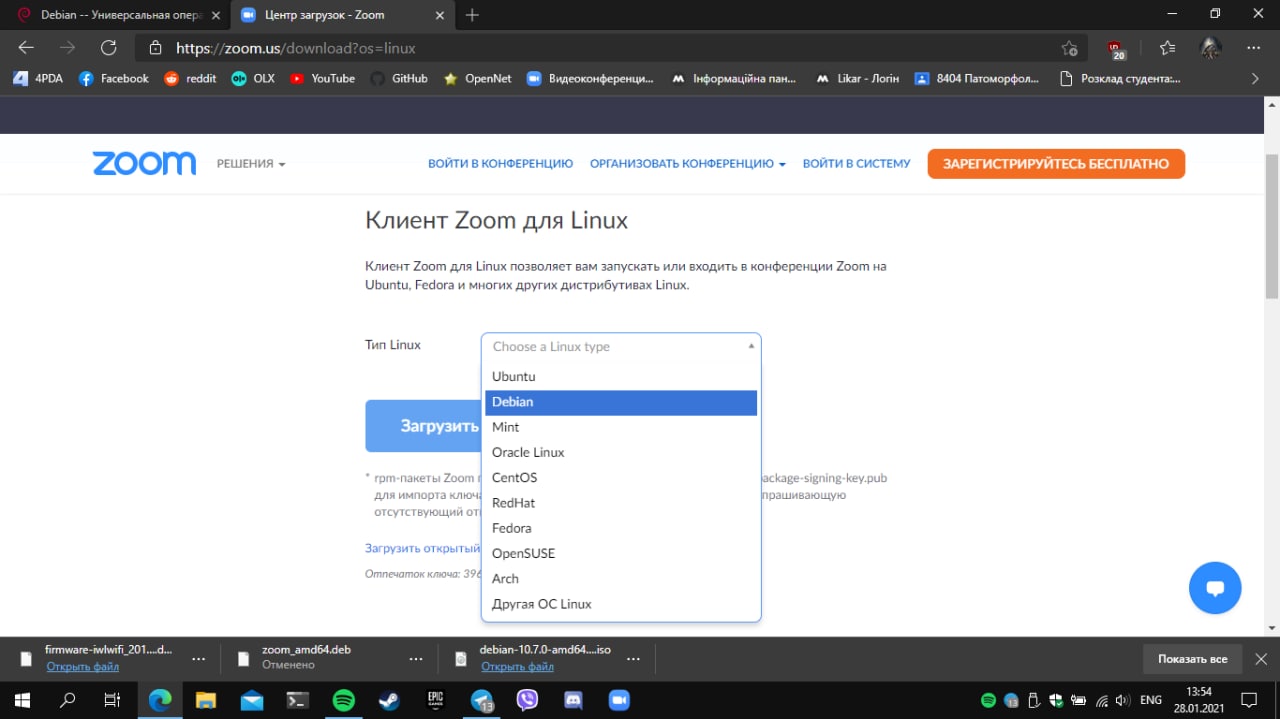Screen dimensions: 1280x719
Task: Open the Facebook bookmark
Action: 113,78
